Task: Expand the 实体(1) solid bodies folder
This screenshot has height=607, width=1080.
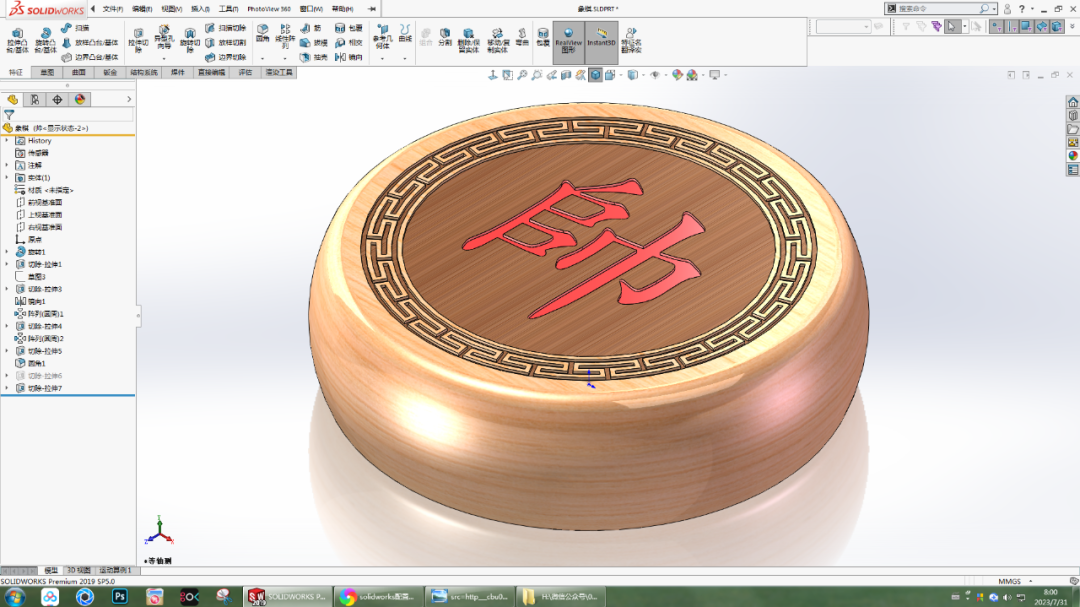Action: 7,178
